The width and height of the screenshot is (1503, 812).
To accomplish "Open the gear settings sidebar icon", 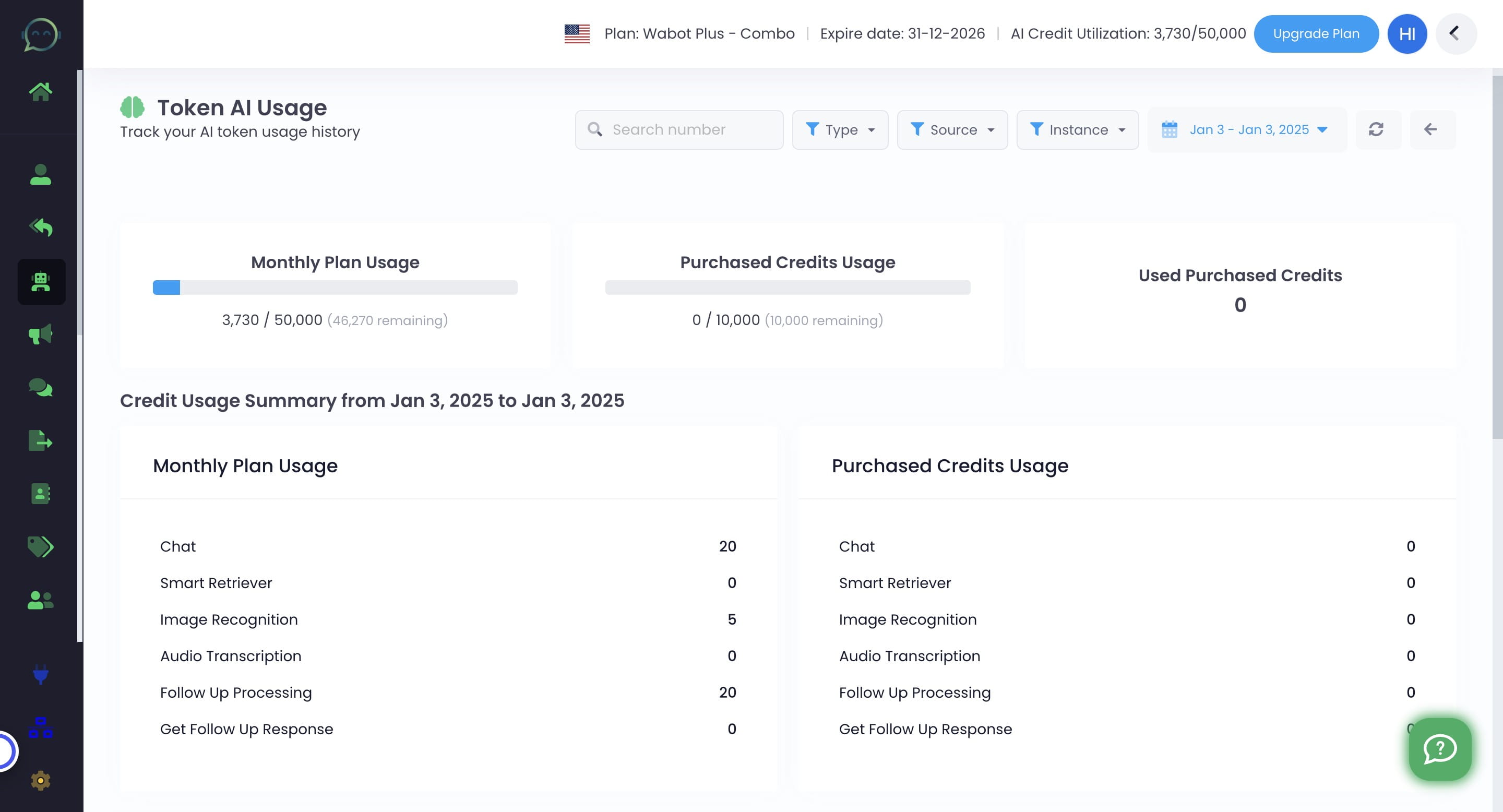I will [40, 781].
